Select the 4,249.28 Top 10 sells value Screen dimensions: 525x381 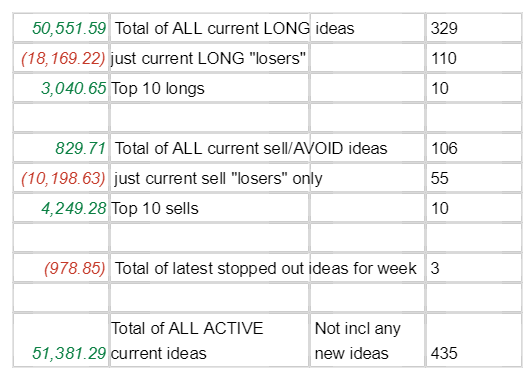coord(61,208)
